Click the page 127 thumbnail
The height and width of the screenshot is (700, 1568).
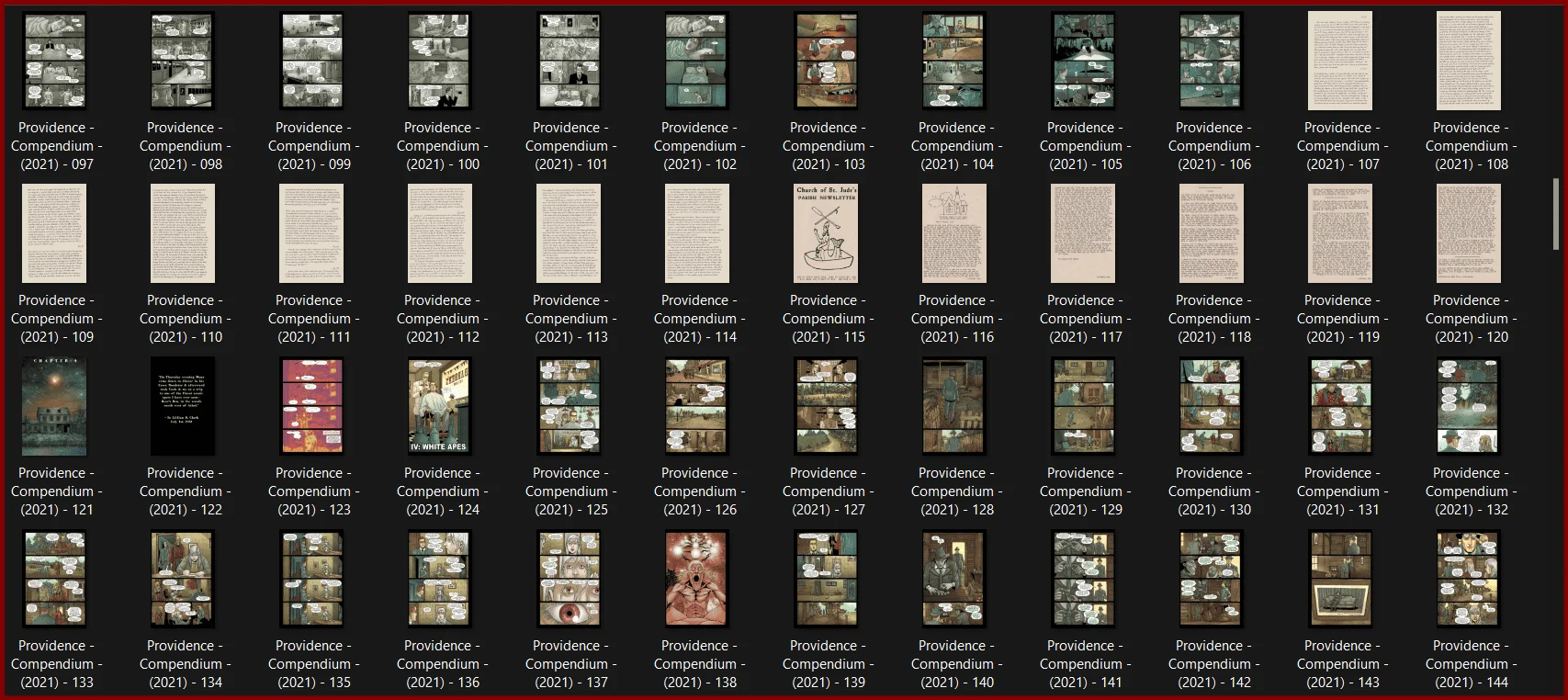pyautogui.click(x=826, y=406)
